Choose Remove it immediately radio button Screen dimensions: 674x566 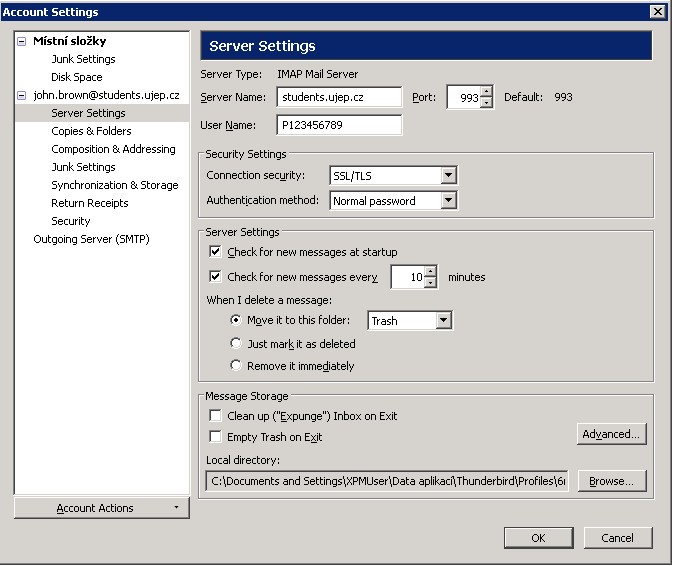coord(236,366)
